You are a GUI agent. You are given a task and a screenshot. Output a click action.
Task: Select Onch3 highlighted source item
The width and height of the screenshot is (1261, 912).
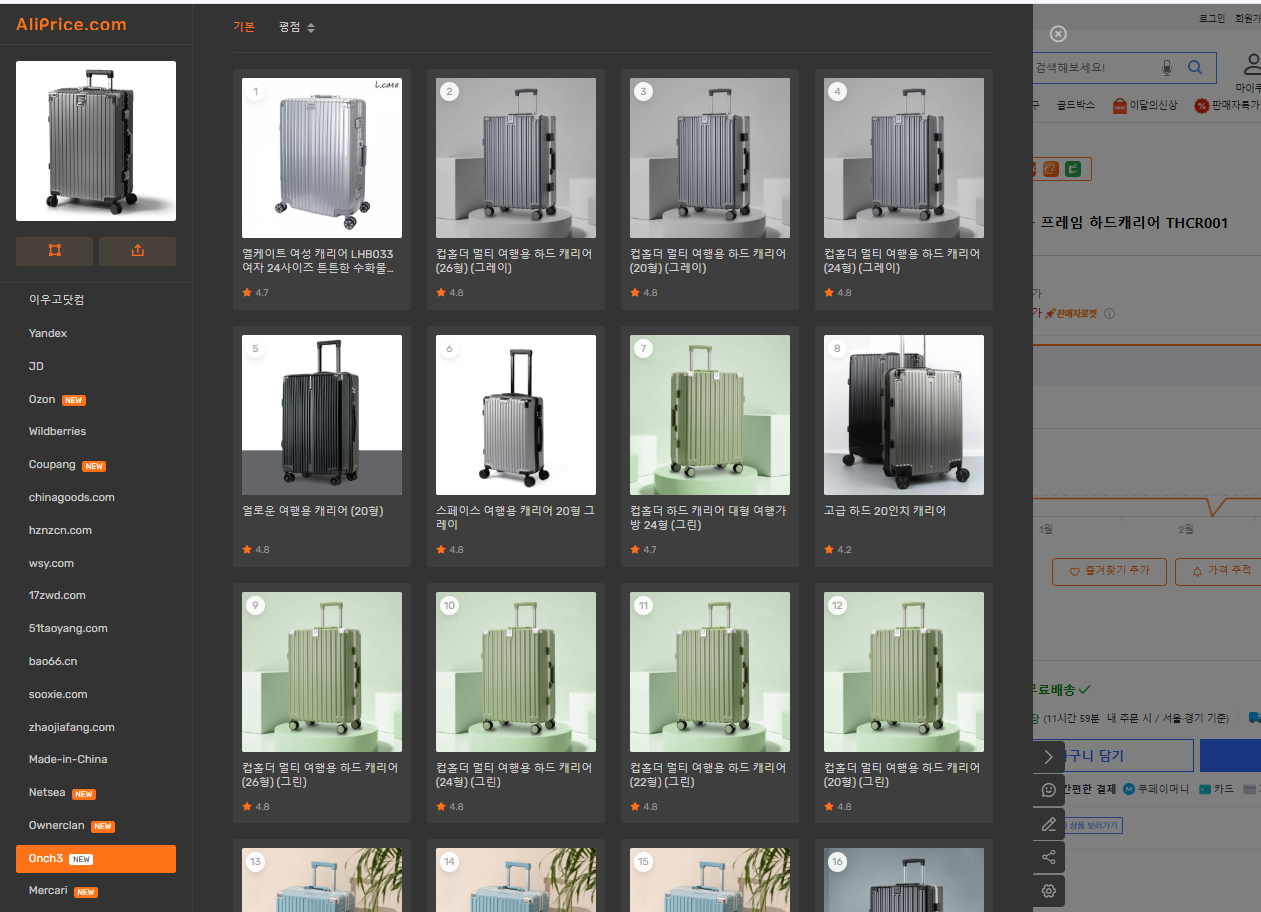click(96, 858)
